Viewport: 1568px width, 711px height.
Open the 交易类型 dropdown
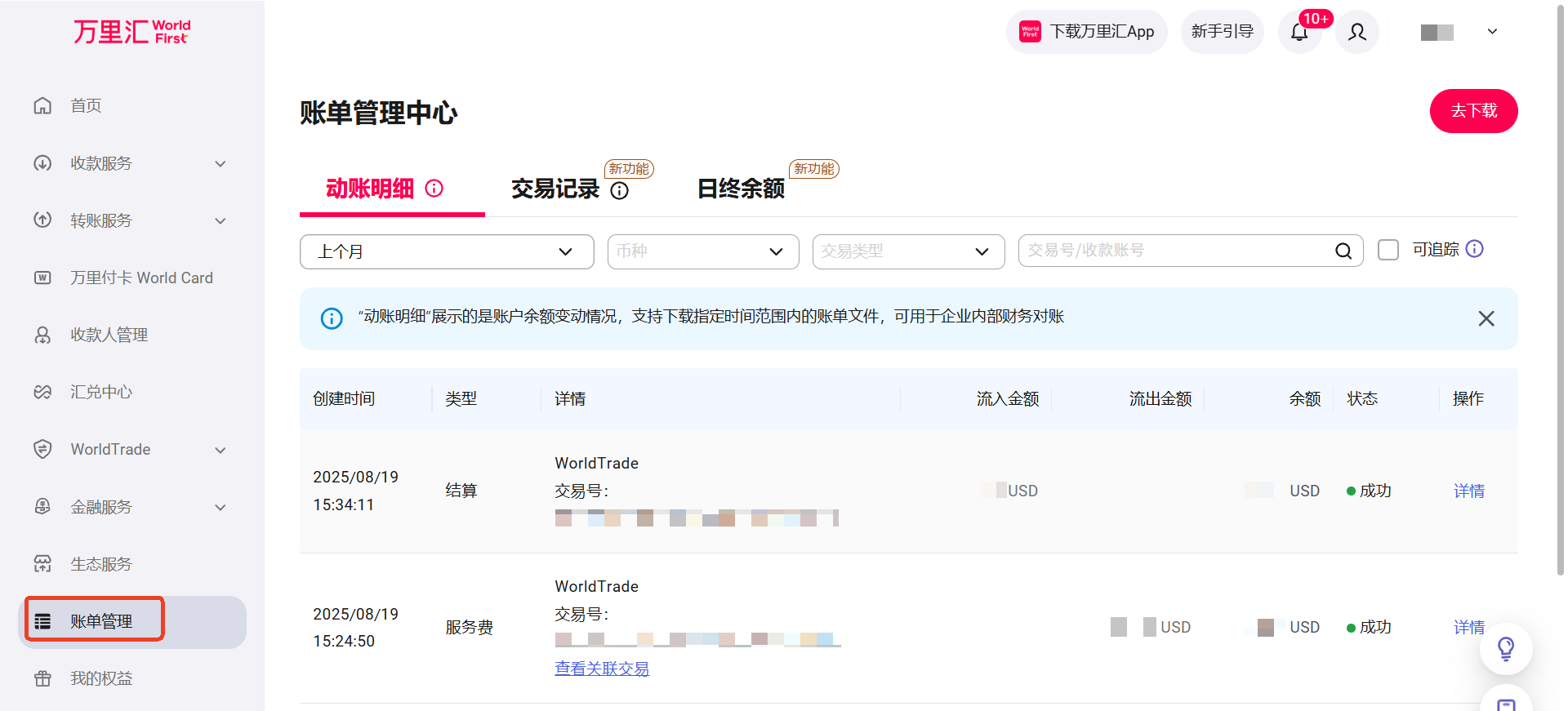[907, 251]
